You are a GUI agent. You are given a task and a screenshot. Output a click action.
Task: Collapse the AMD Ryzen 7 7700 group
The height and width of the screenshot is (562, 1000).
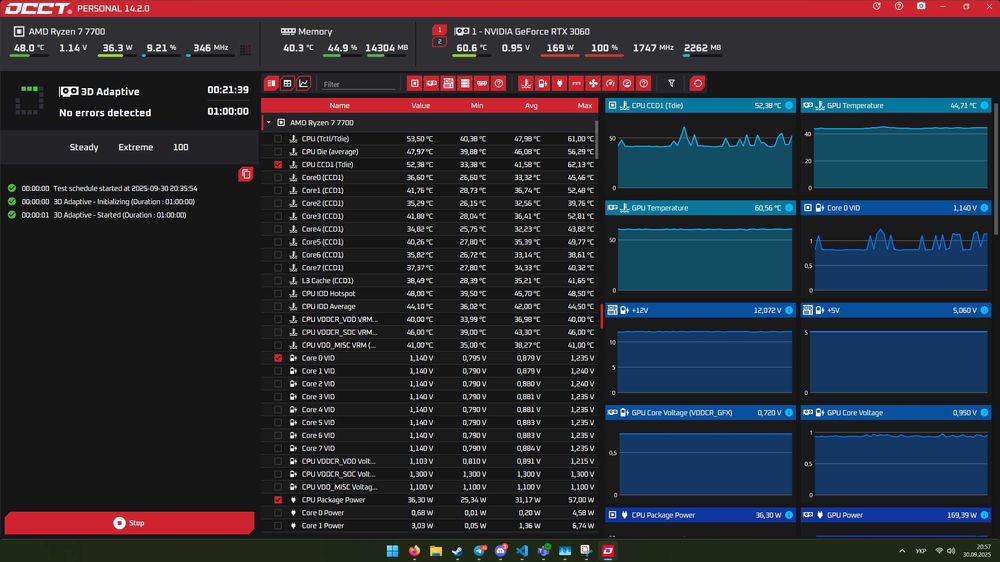coord(268,122)
